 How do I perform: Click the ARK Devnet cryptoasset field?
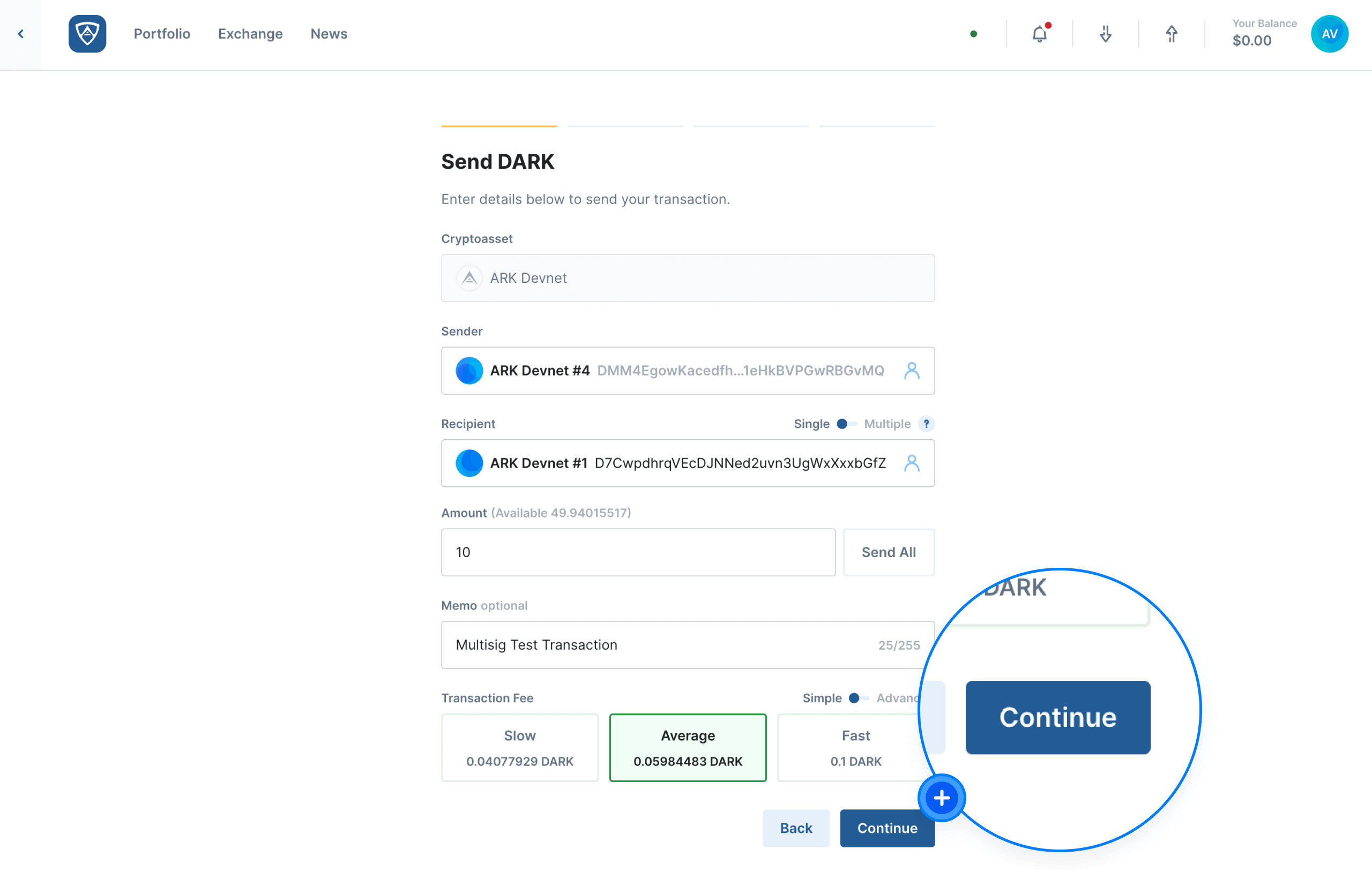coord(688,278)
